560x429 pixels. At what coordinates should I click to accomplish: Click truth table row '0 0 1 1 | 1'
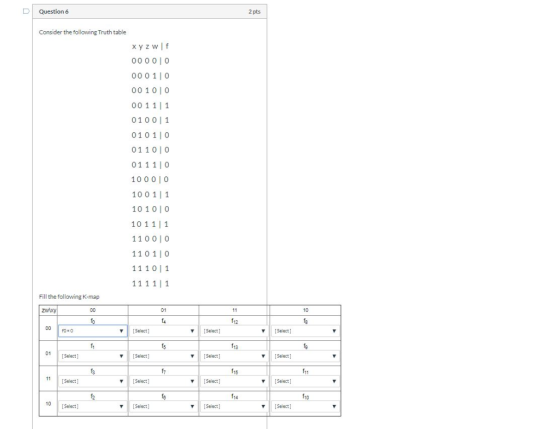(150, 105)
